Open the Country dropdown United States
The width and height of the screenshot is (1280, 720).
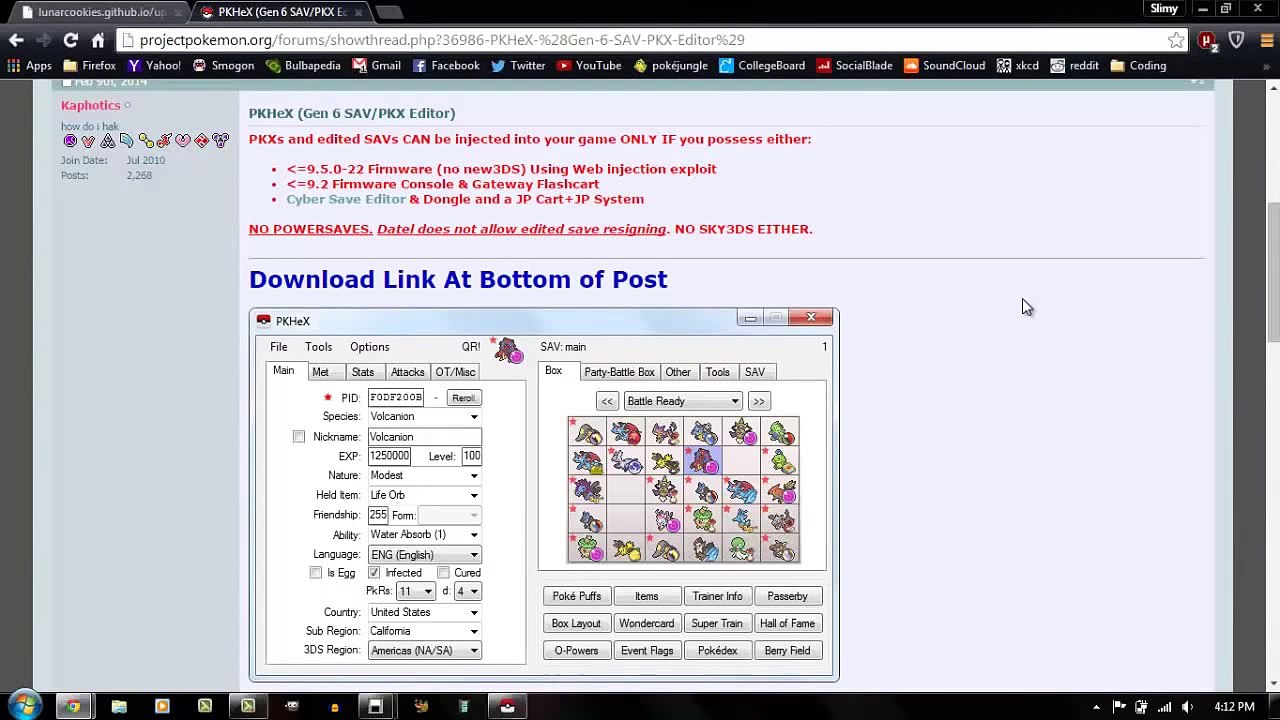tap(424, 612)
